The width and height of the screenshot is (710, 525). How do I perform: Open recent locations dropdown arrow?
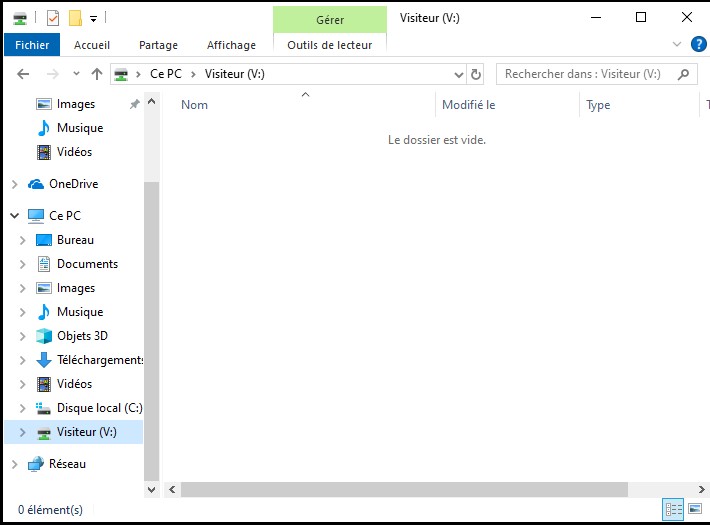coord(76,73)
